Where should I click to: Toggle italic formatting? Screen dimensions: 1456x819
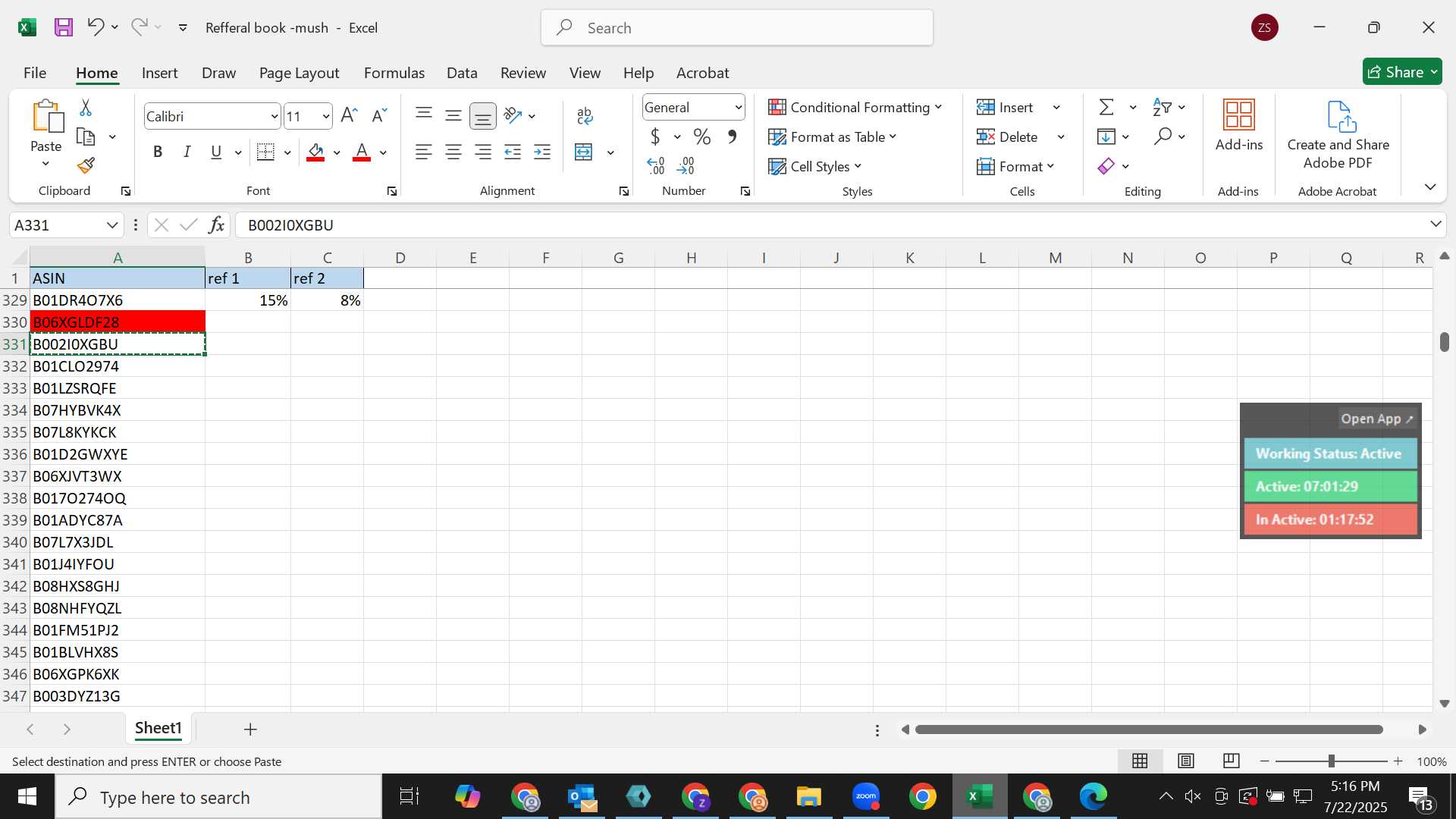(x=187, y=152)
